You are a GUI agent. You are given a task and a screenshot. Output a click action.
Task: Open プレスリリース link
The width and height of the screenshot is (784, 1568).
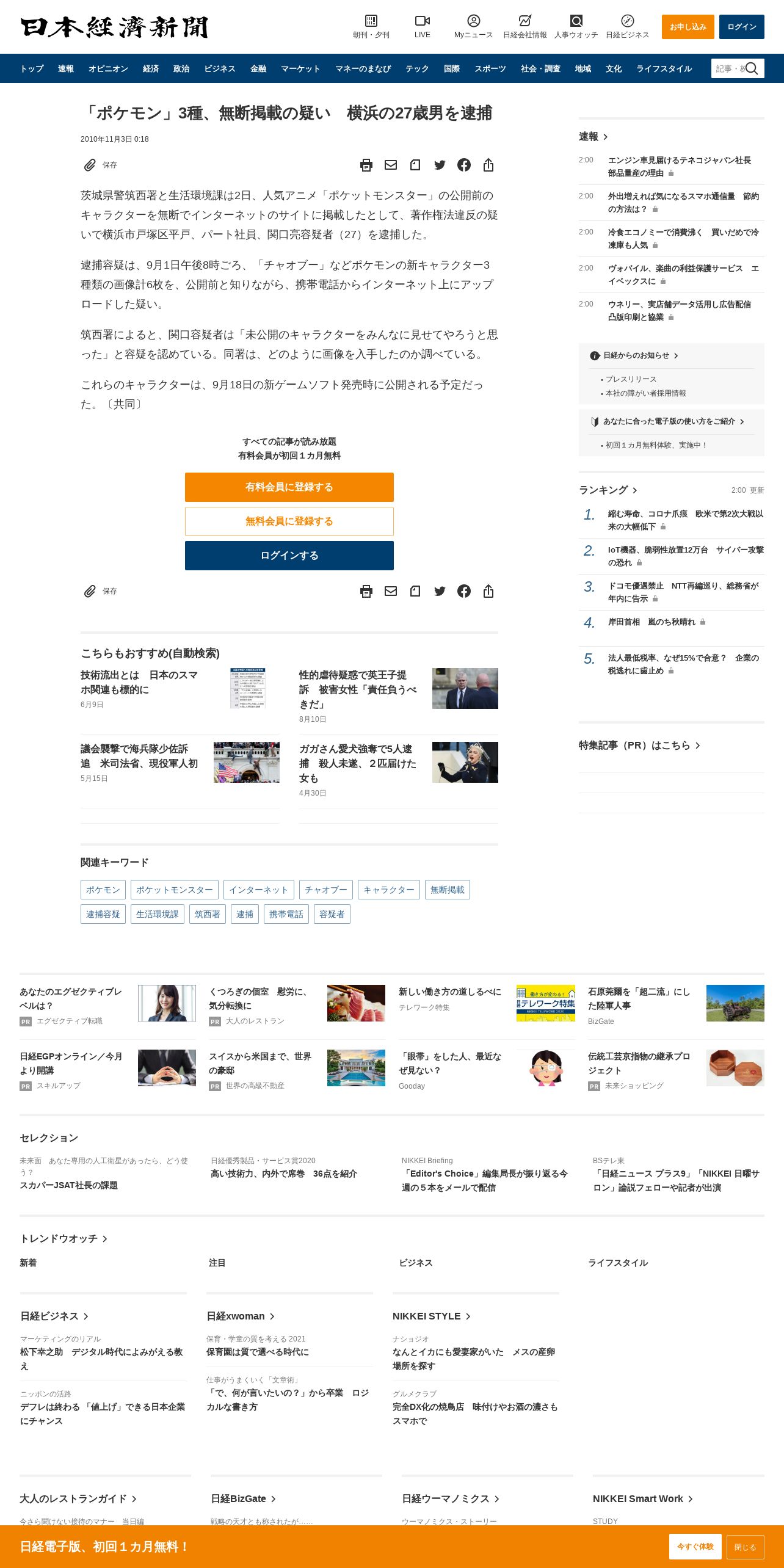coord(631,379)
